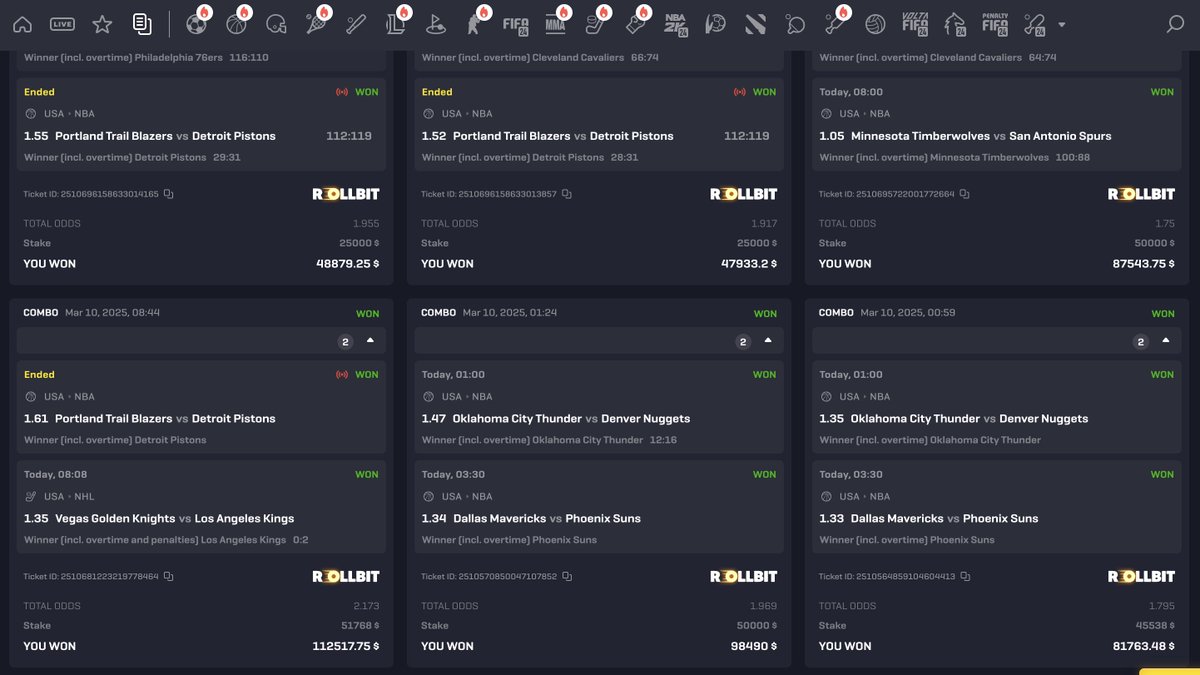Select the Counter-Strike soldier icon

(475, 24)
